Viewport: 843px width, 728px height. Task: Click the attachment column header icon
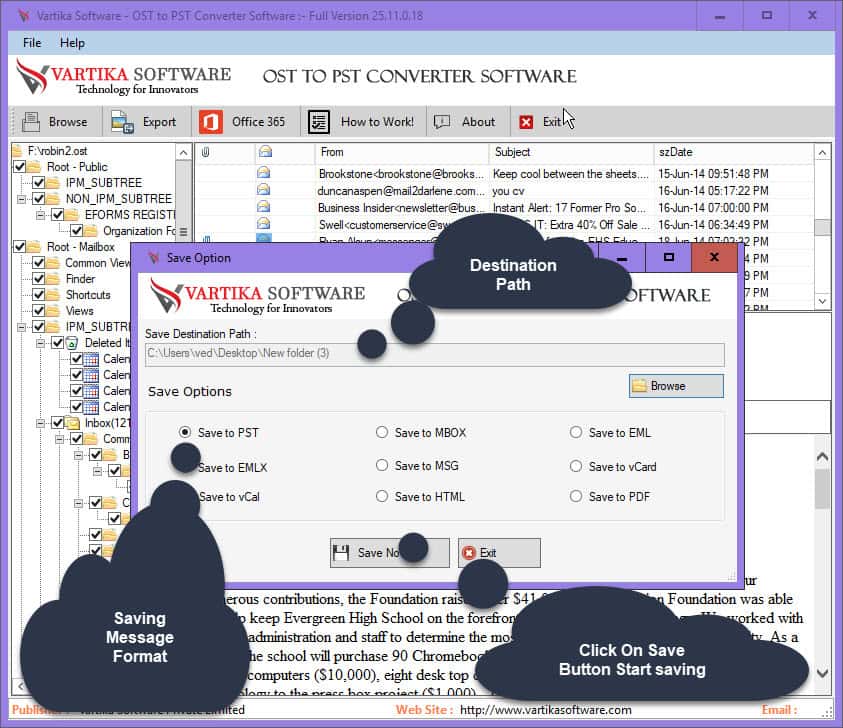[205, 152]
